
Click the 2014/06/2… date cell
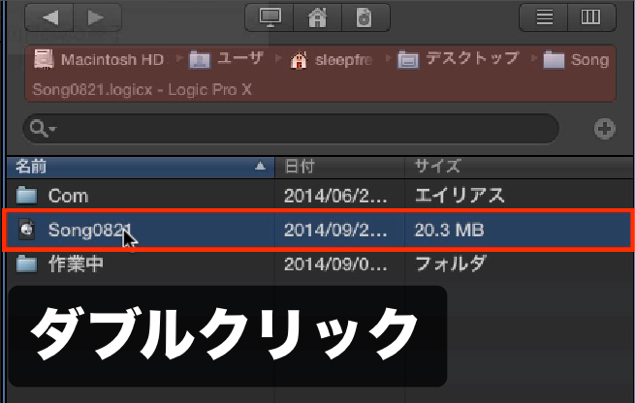click(336, 196)
